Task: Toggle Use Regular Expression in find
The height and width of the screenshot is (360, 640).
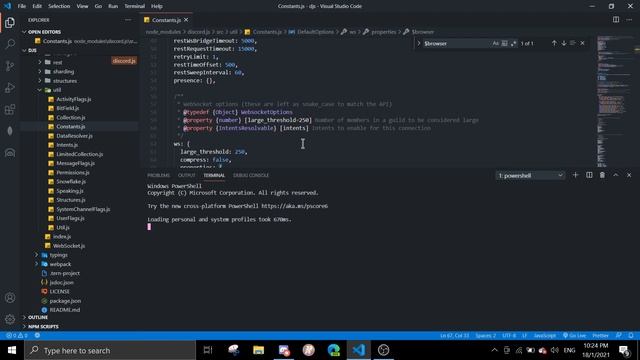Action: click(x=513, y=43)
